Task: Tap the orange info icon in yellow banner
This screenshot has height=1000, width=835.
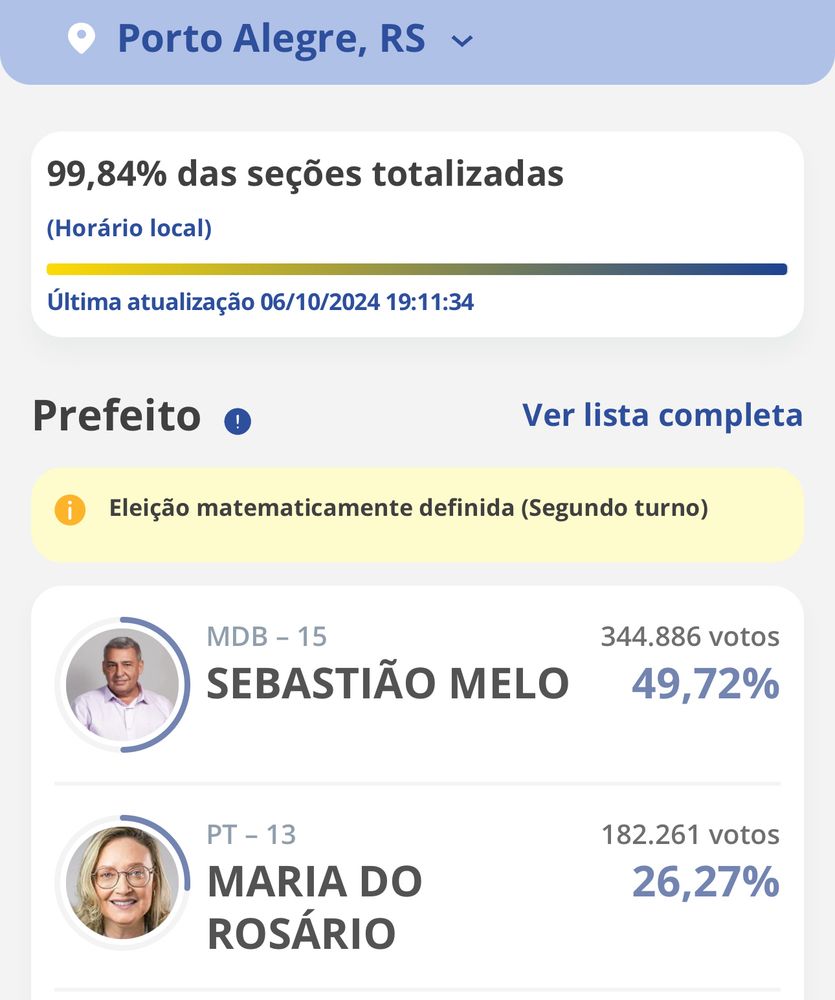Action: click(70, 510)
